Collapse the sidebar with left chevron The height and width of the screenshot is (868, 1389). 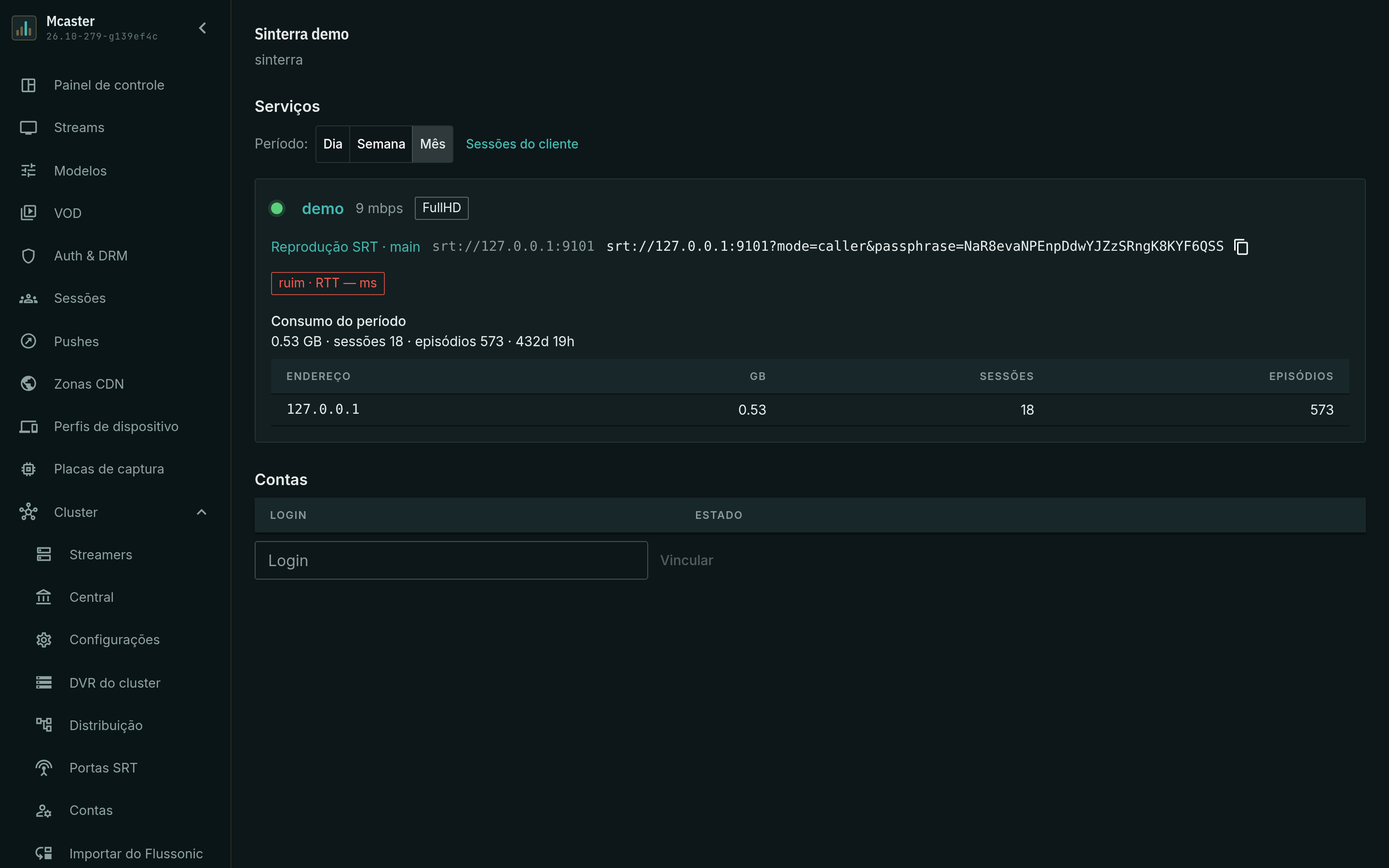click(203, 27)
